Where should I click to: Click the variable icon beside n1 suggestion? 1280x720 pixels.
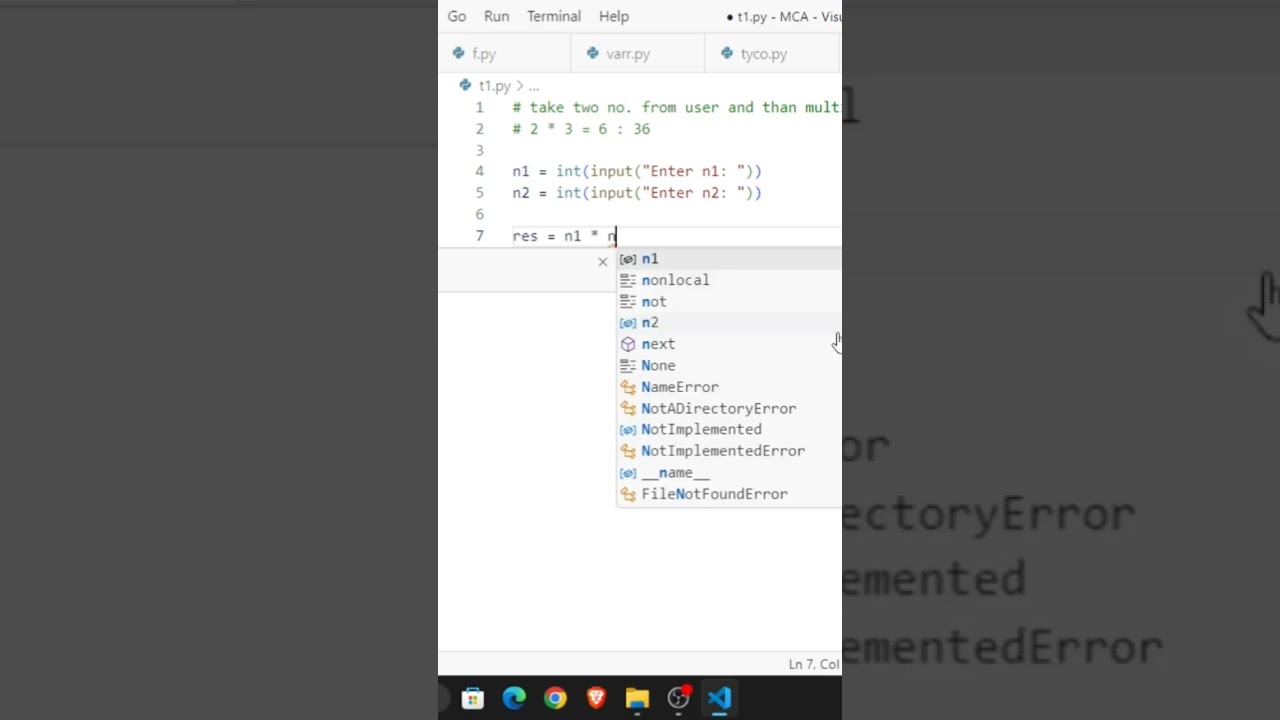[x=628, y=259]
